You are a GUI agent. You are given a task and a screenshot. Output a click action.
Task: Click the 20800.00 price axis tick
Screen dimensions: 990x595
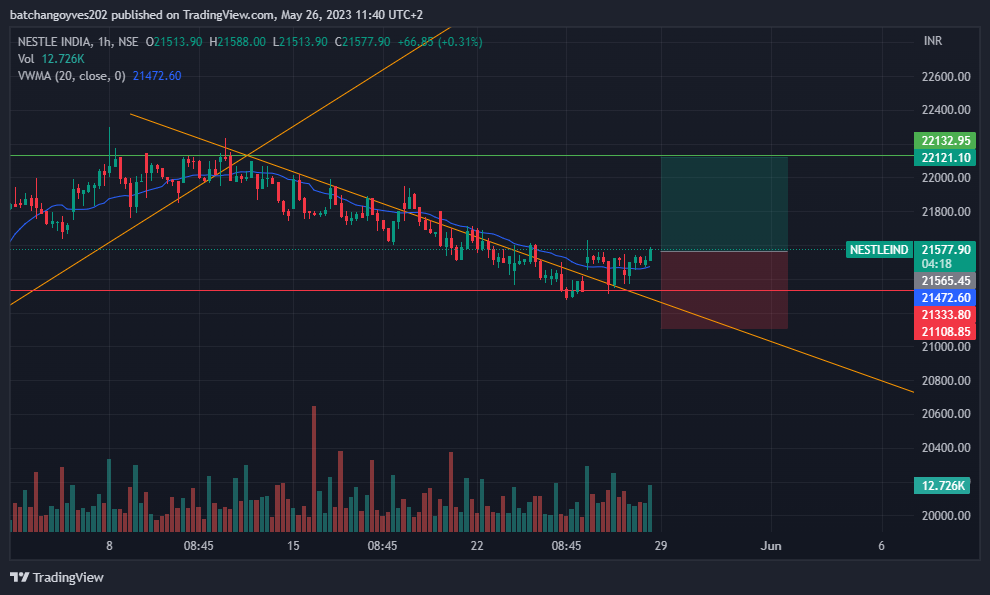(946, 380)
